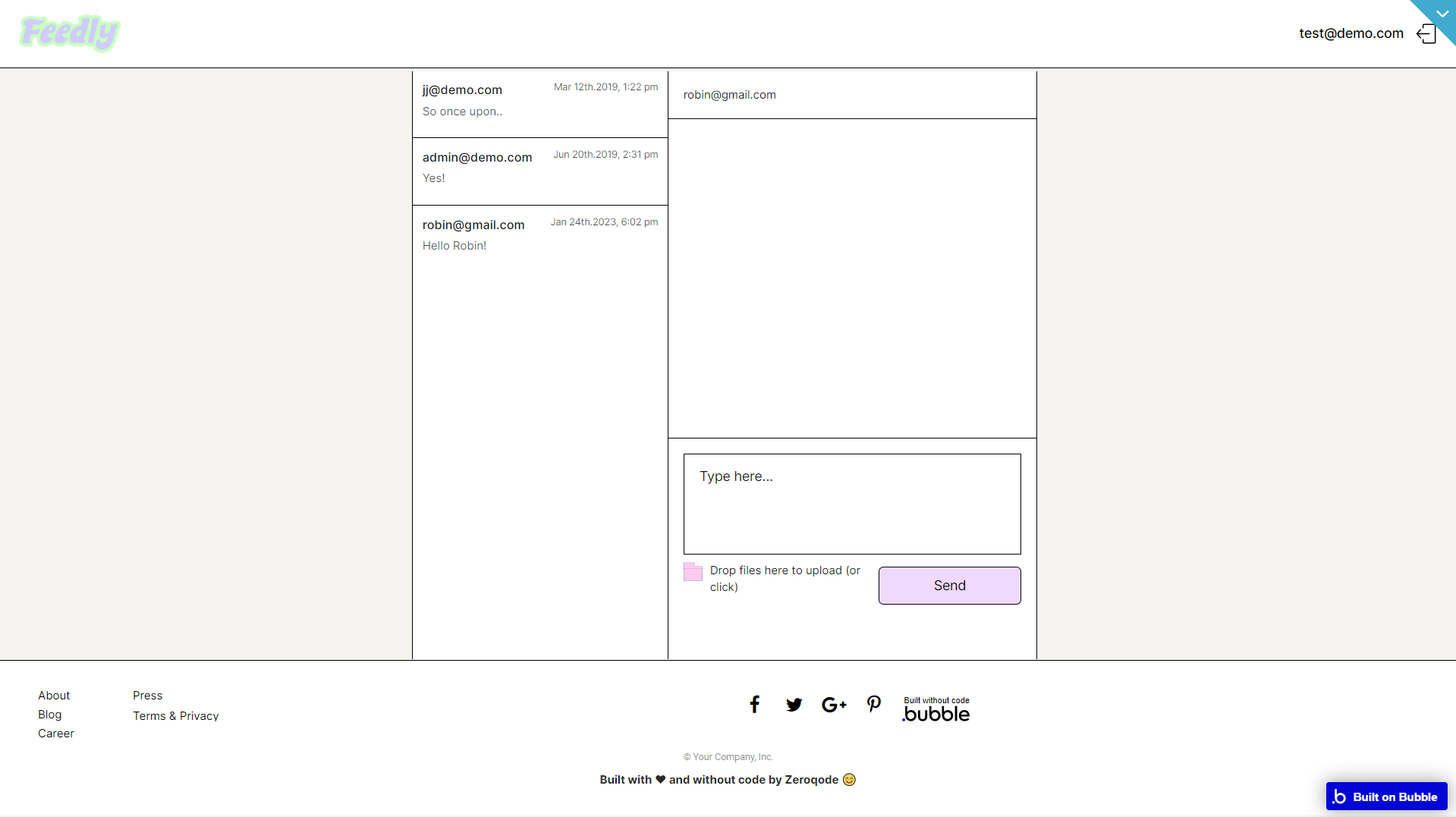1456x817 pixels.
Task: Open the Pinterest social icon
Action: click(x=874, y=705)
